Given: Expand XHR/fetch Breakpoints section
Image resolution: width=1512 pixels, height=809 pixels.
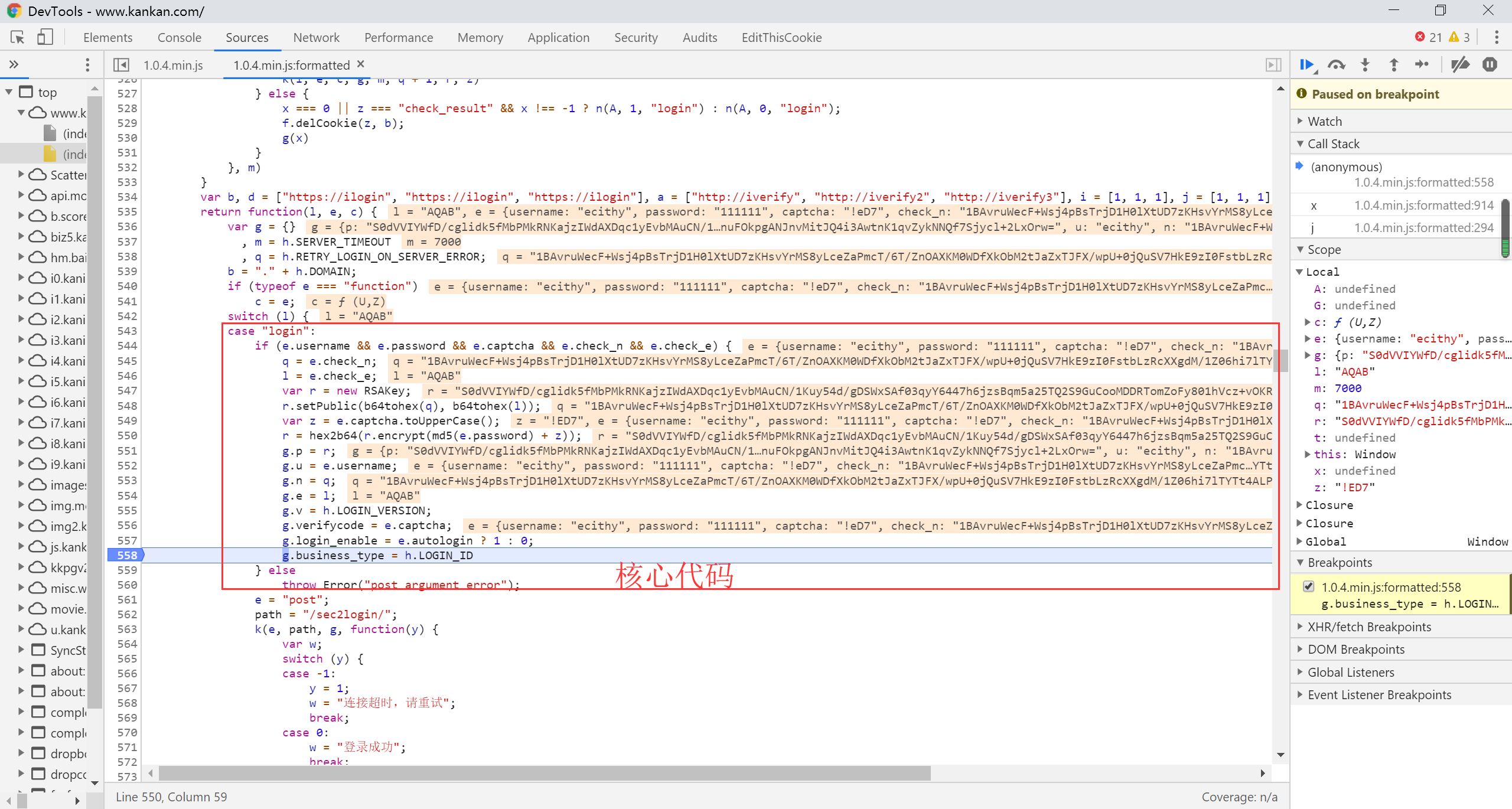Looking at the screenshot, I should coord(1369,627).
